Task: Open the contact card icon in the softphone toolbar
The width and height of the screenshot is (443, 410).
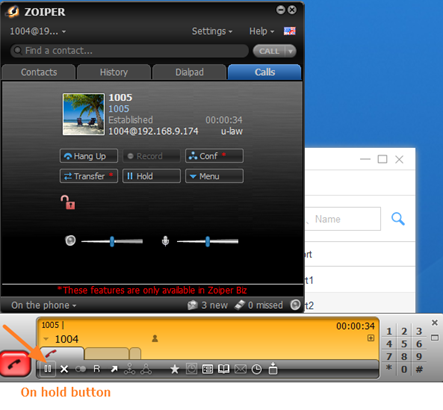Action: tap(207, 369)
